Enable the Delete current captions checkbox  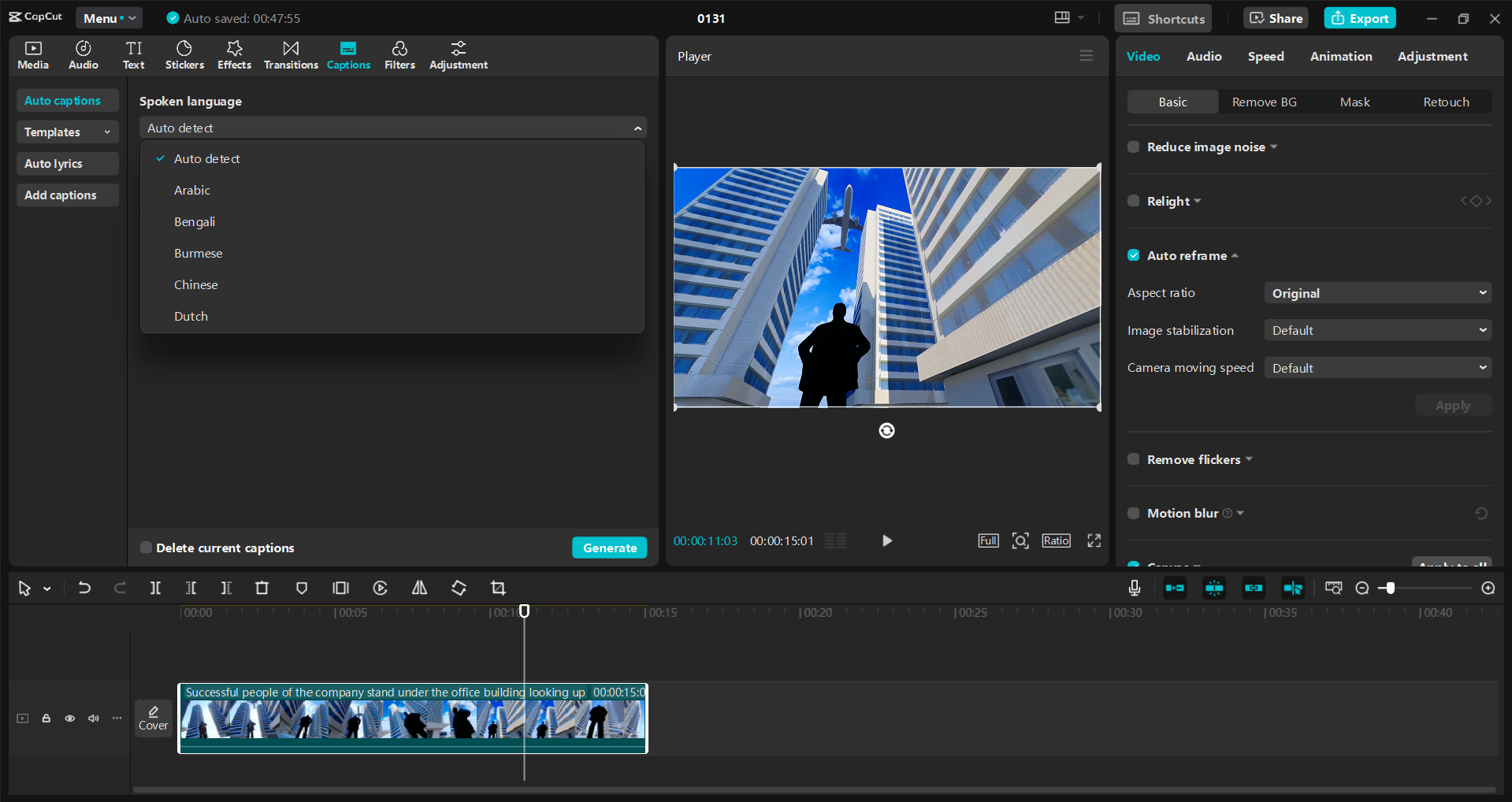pos(146,548)
